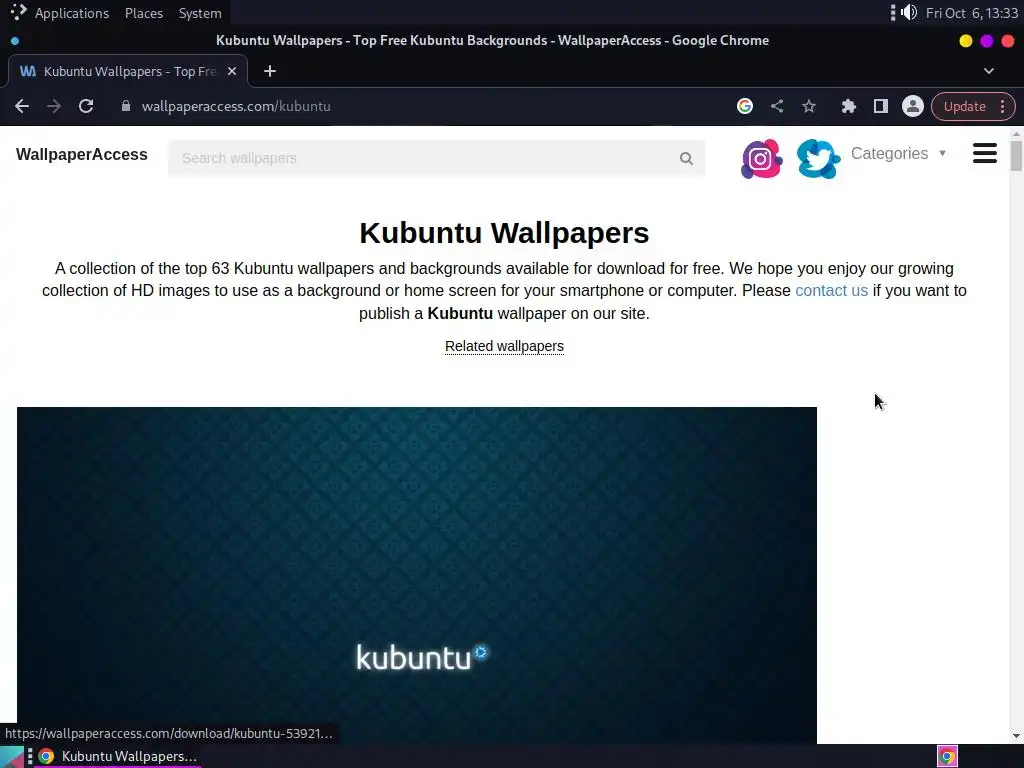
Task: Toggle Chrome side panel
Action: point(880,106)
